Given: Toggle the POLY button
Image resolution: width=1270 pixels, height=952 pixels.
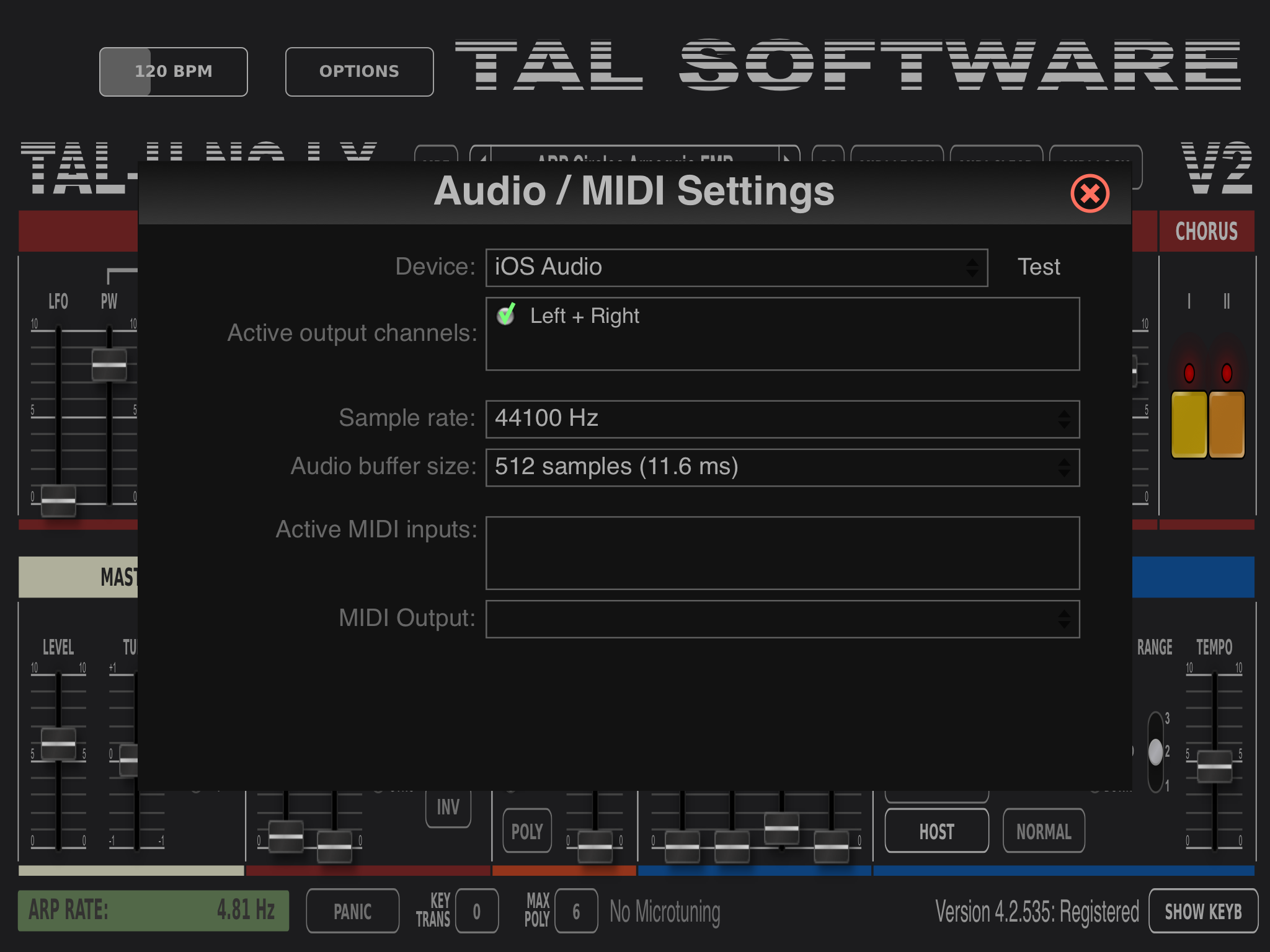Looking at the screenshot, I should [526, 831].
